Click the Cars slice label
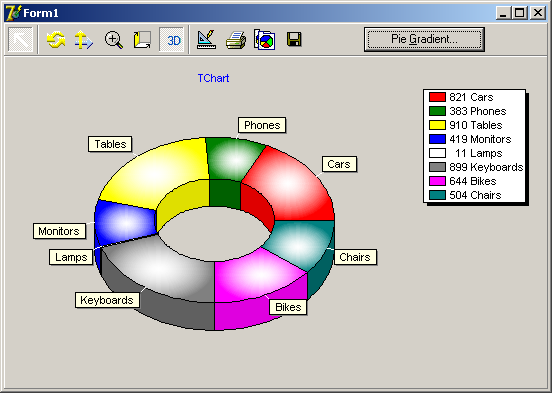The image size is (552, 393). (x=339, y=164)
